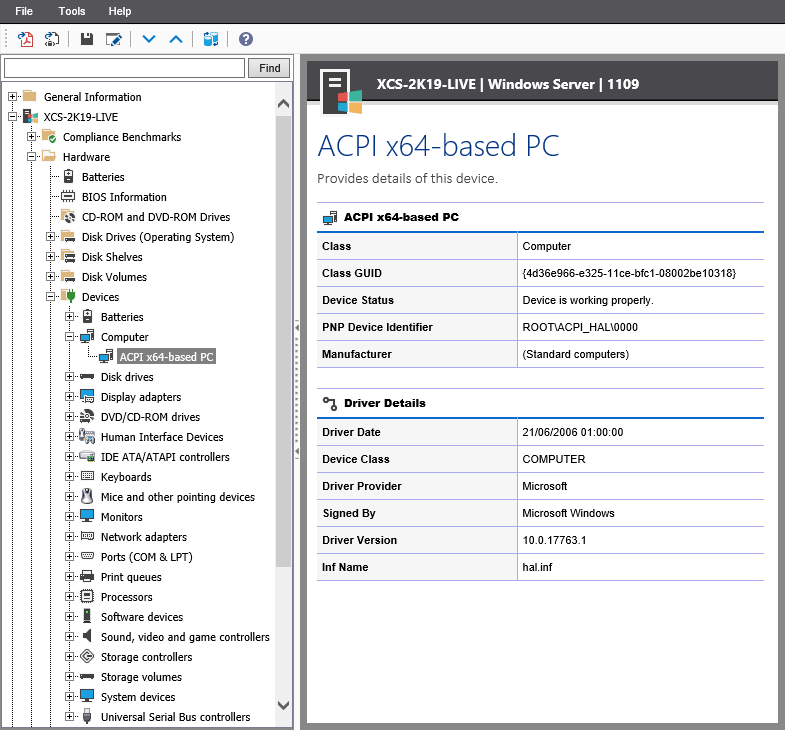Viewport: 785px width, 730px height.
Task: Click the export to PDF toolbar icon
Action: click(x=26, y=39)
